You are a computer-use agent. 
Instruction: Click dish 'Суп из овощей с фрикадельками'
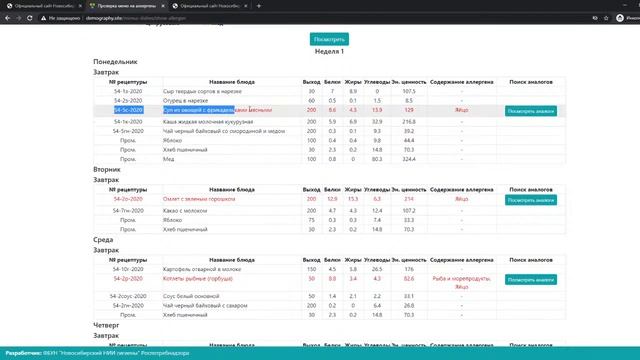tap(217, 110)
